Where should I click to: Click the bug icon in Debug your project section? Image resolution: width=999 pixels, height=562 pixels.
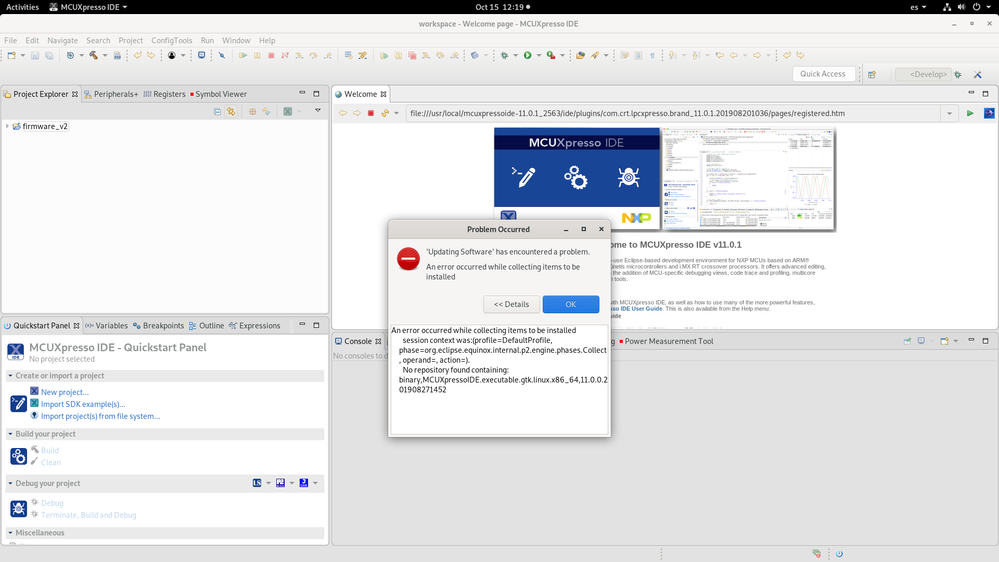point(18,508)
